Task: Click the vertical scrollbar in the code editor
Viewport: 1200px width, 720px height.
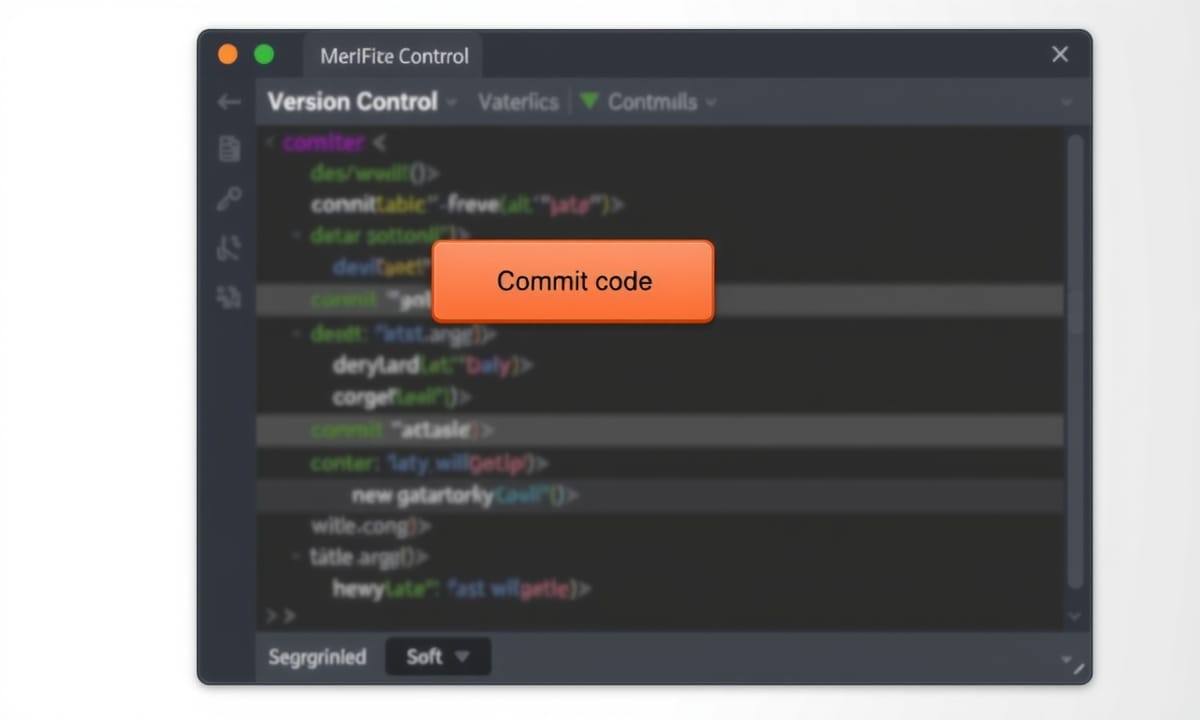Action: [1075, 360]
